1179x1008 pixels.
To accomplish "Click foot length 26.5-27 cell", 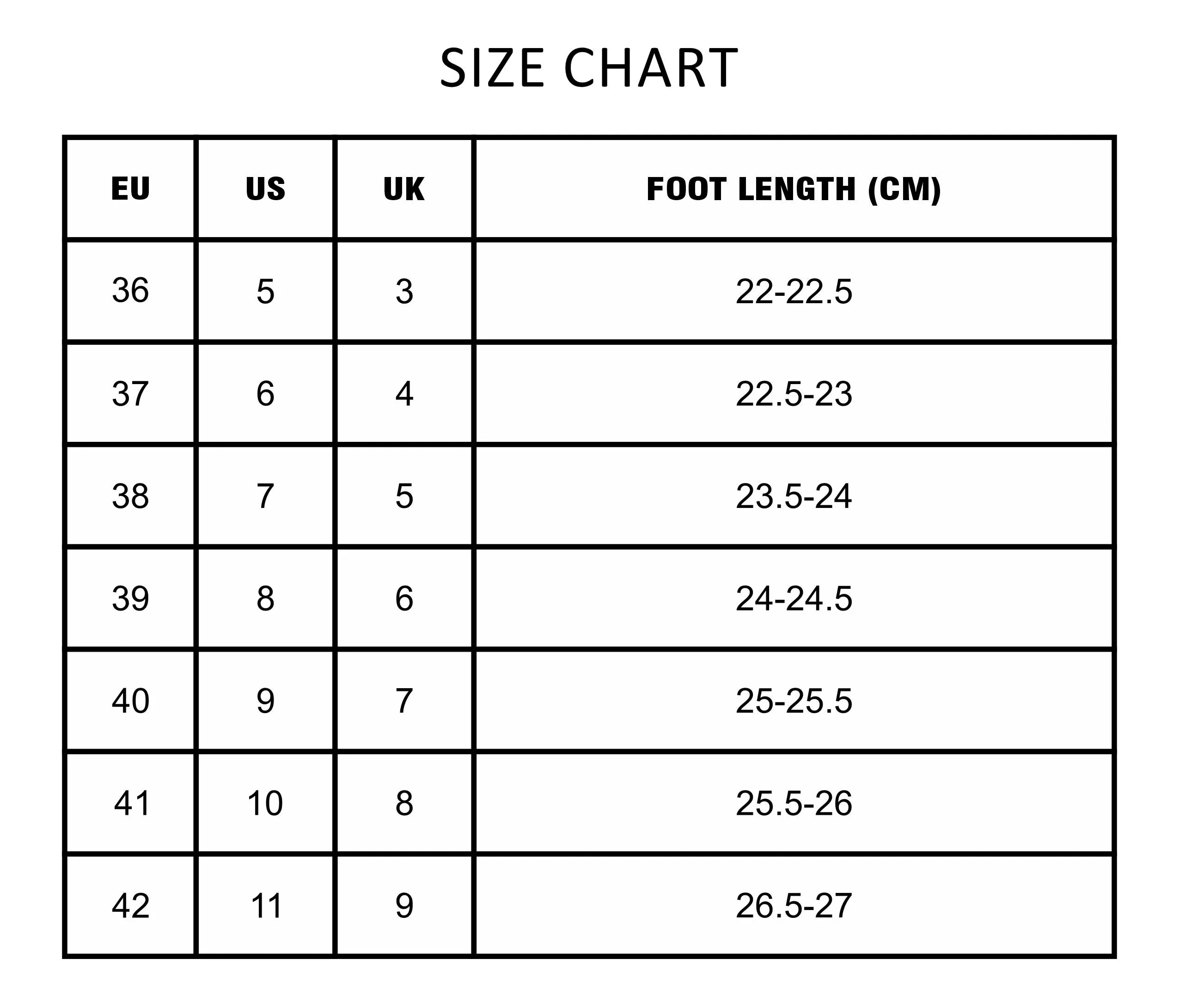I will (794, 905).
